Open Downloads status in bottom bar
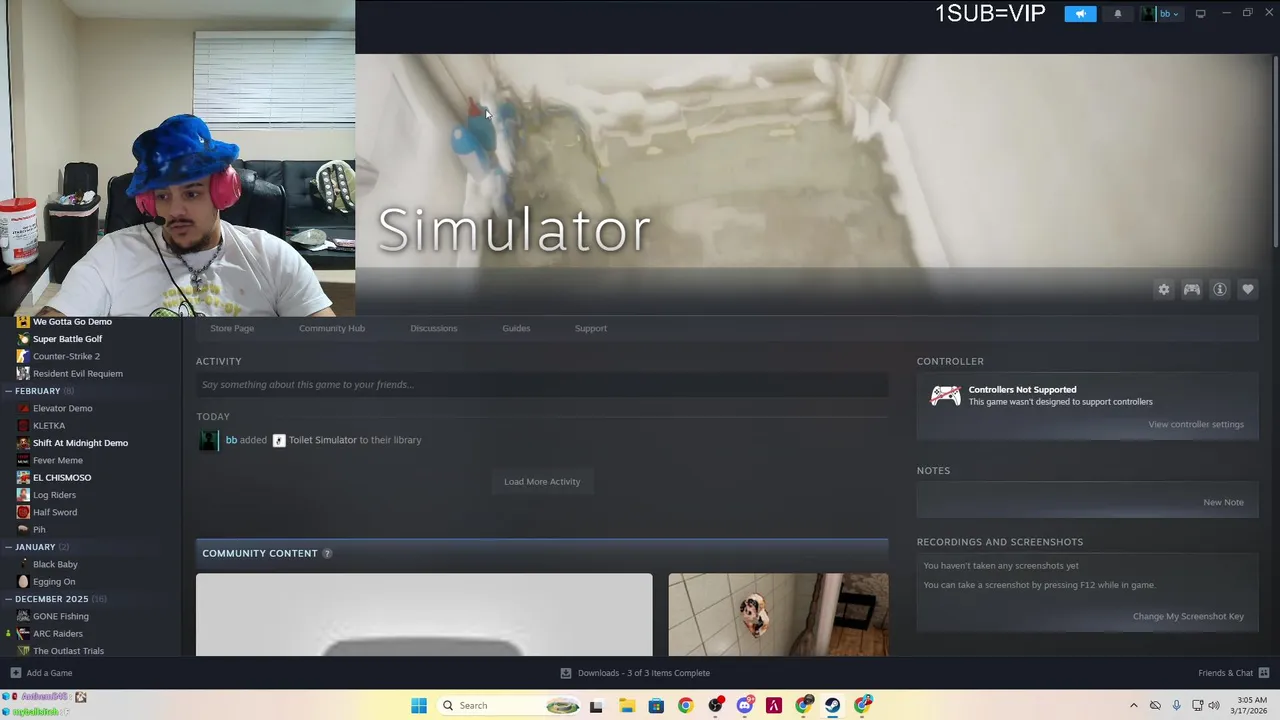1280x720 pixels. [635, 673]
